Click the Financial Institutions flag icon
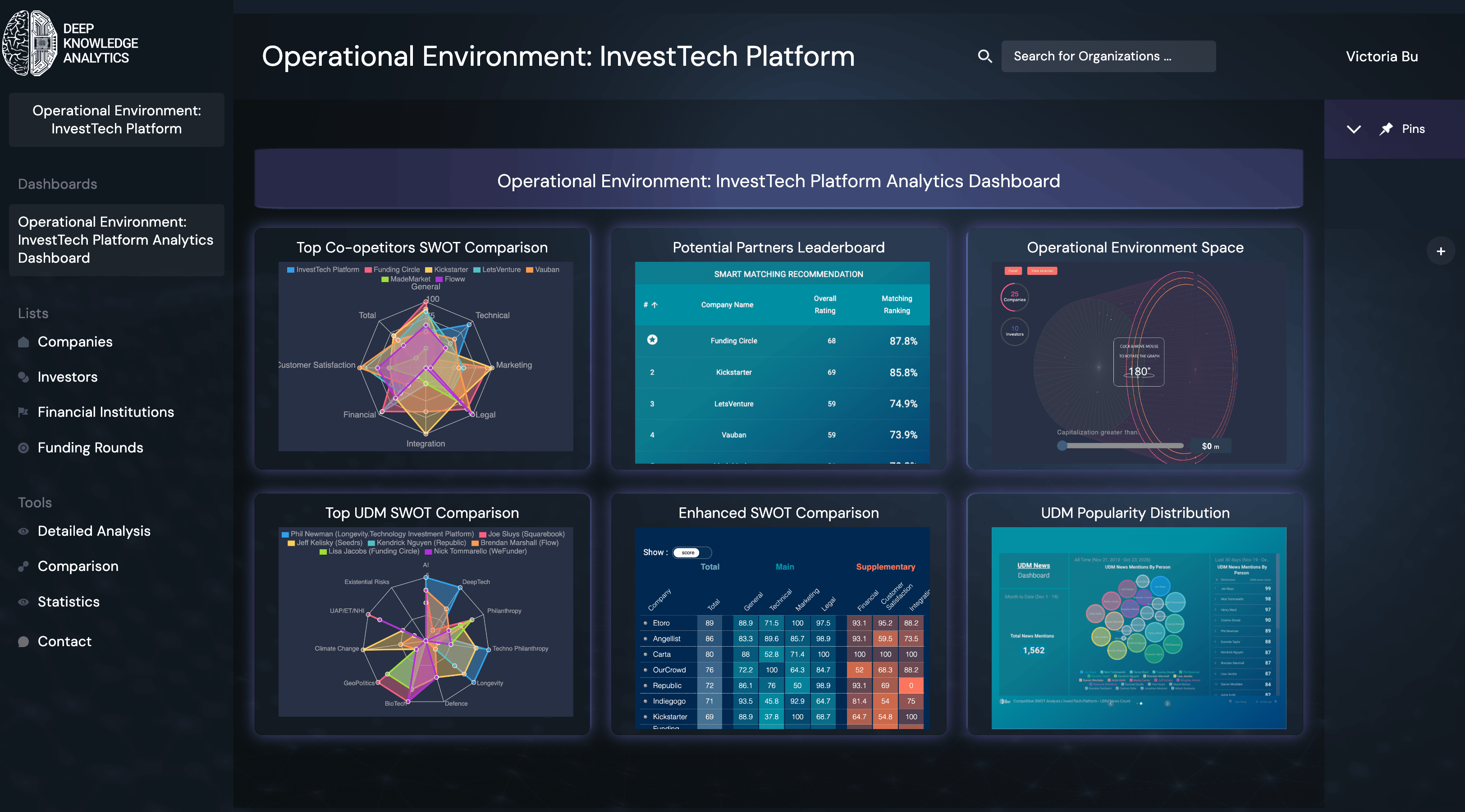 (x=23, y=412)
